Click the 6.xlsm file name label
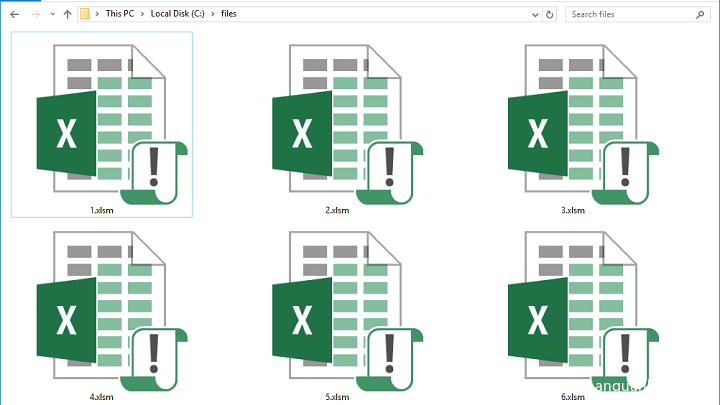The image size is (720, 405). [573, 397]
